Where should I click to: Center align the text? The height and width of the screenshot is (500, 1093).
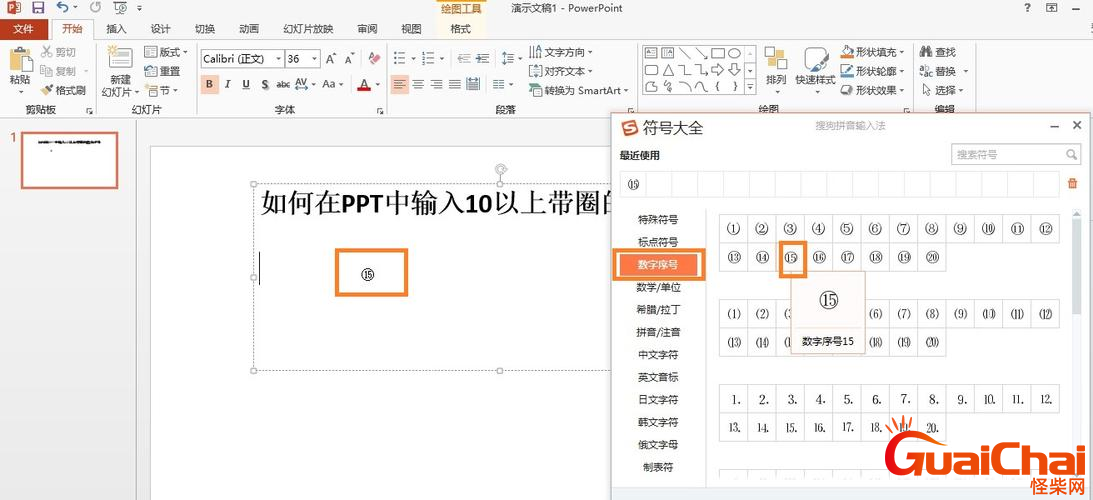(418, 84)
